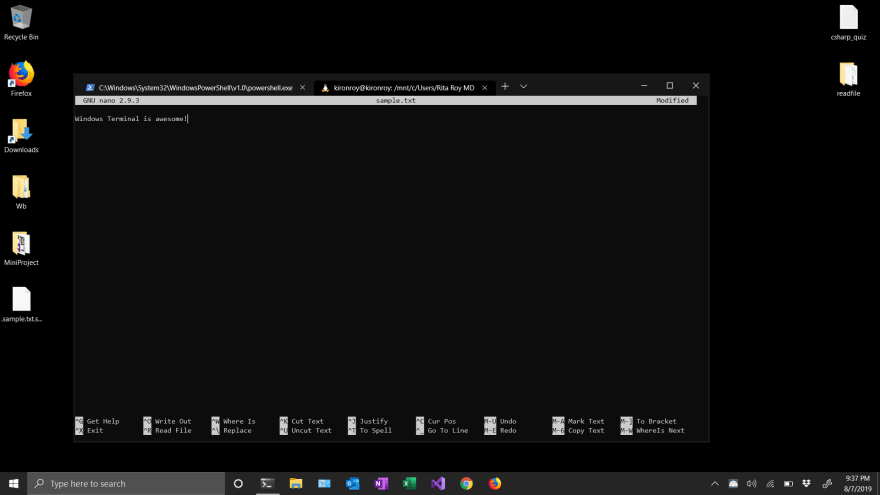The image size is (880, 495).
Task: Open the Mail app on taskbar
Action: coord(324,483)
